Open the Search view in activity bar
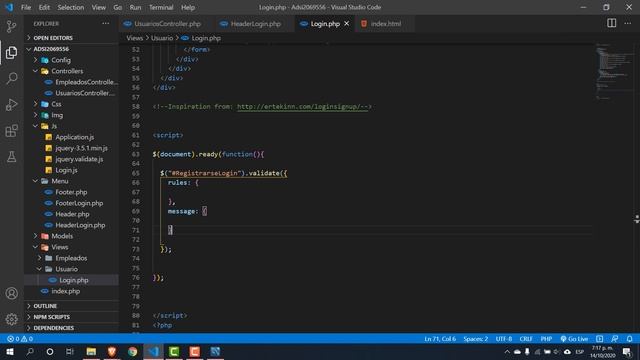This screenshot has height=360, width=640. click(x=11, y=78)
